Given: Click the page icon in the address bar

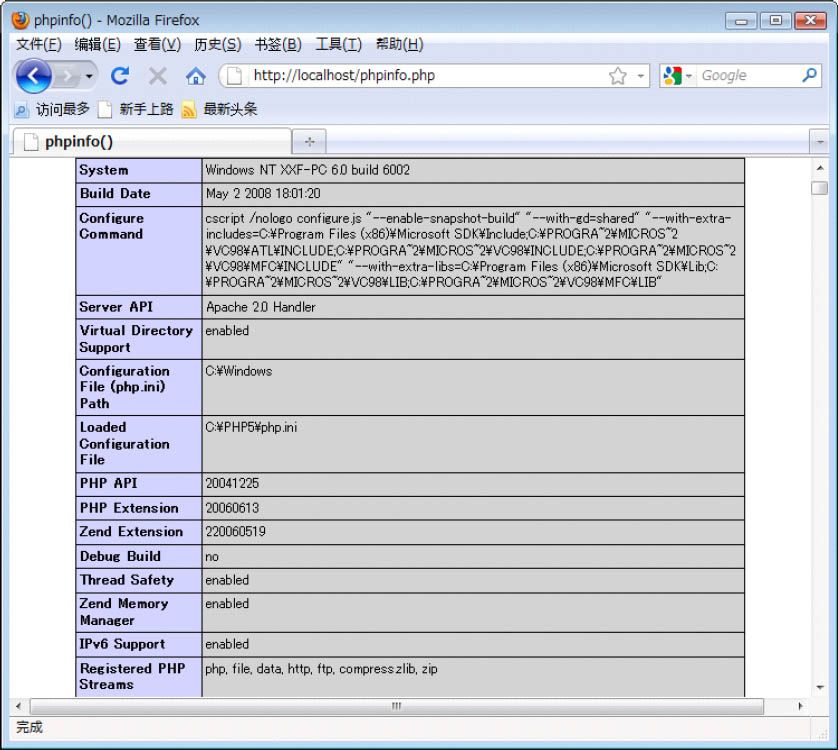Looking at the screenshot, I should coord(234,76).
